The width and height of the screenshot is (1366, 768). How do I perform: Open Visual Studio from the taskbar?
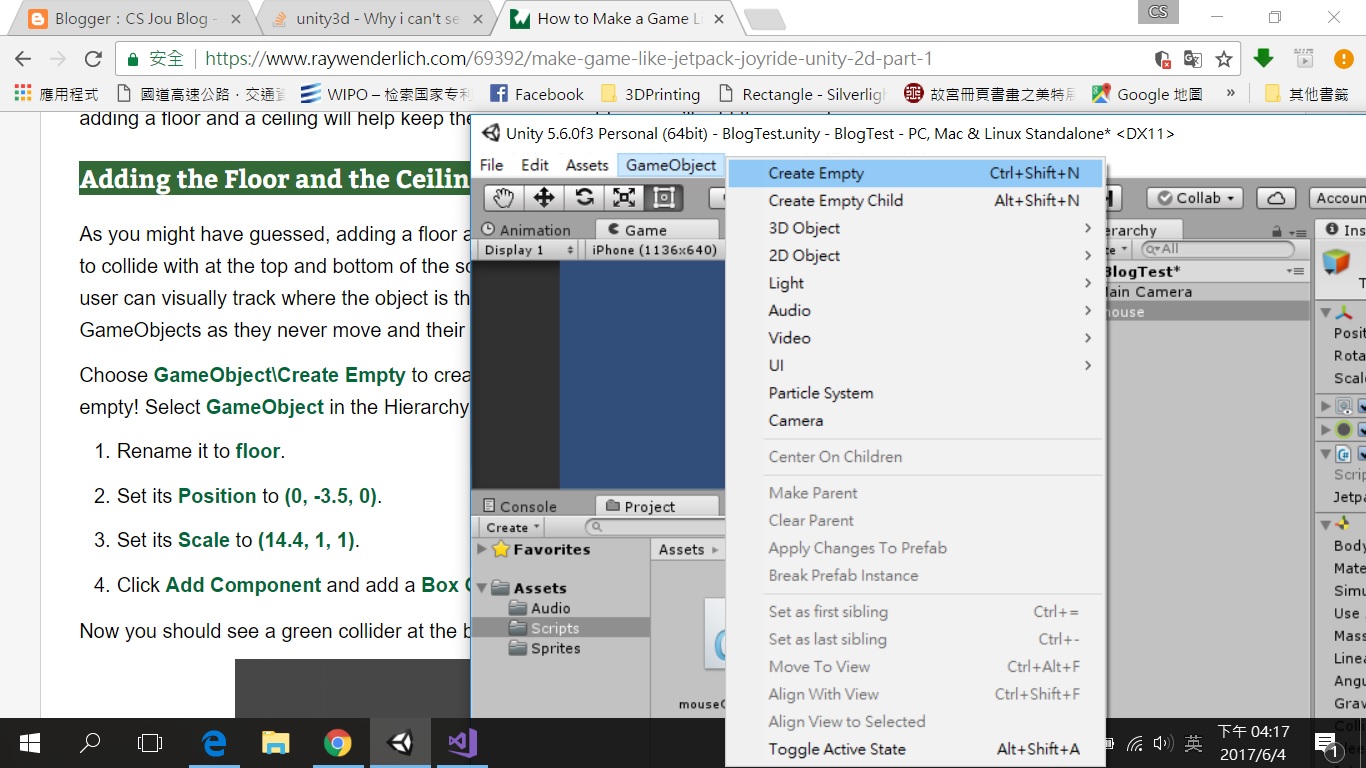pos(462,743)
